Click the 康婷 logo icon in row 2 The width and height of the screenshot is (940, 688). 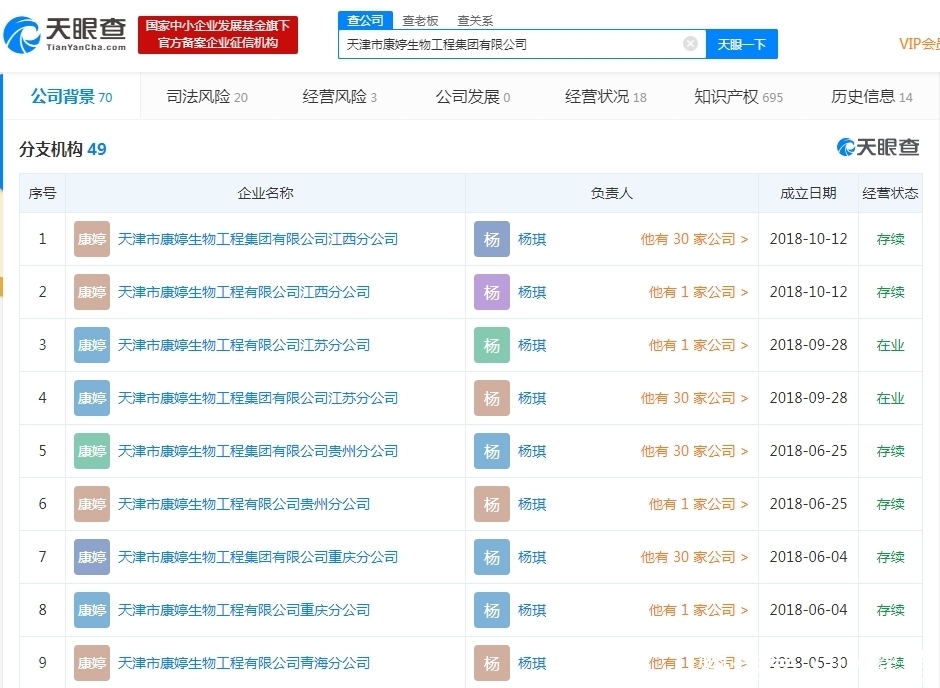tap(92, 292)
